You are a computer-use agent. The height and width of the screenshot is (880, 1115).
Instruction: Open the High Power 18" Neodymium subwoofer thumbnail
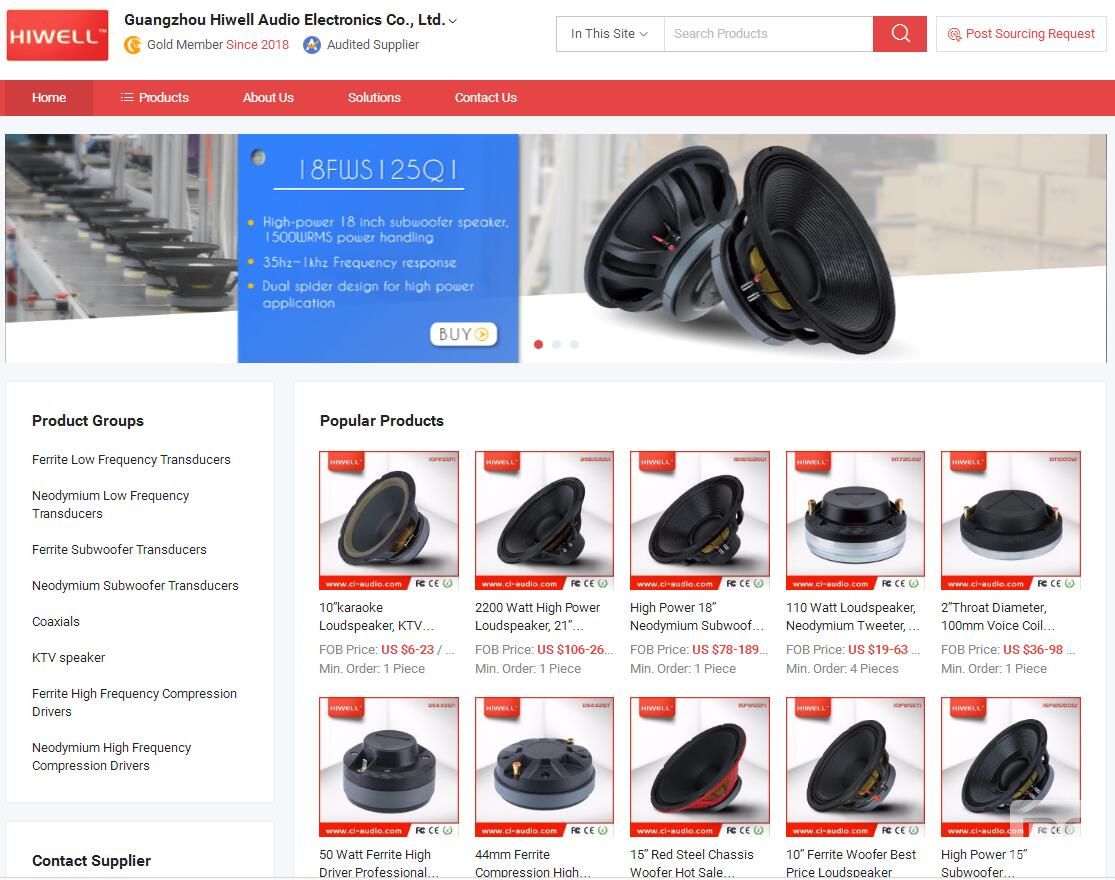(x=700, y=520)
